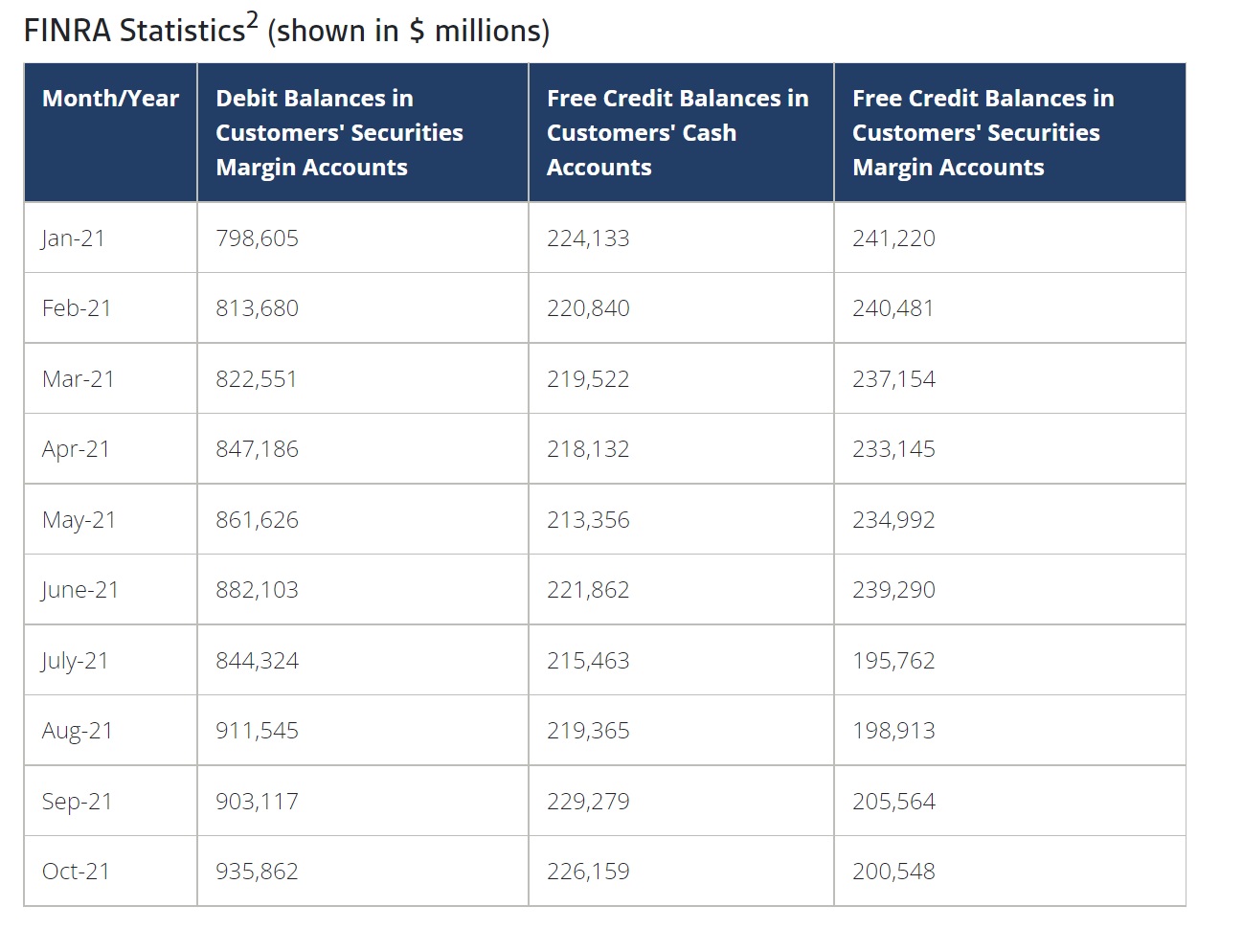Viewport: 1243px width, 952px height.
Task: Select the Jan-21 row label
Action: 74,238
